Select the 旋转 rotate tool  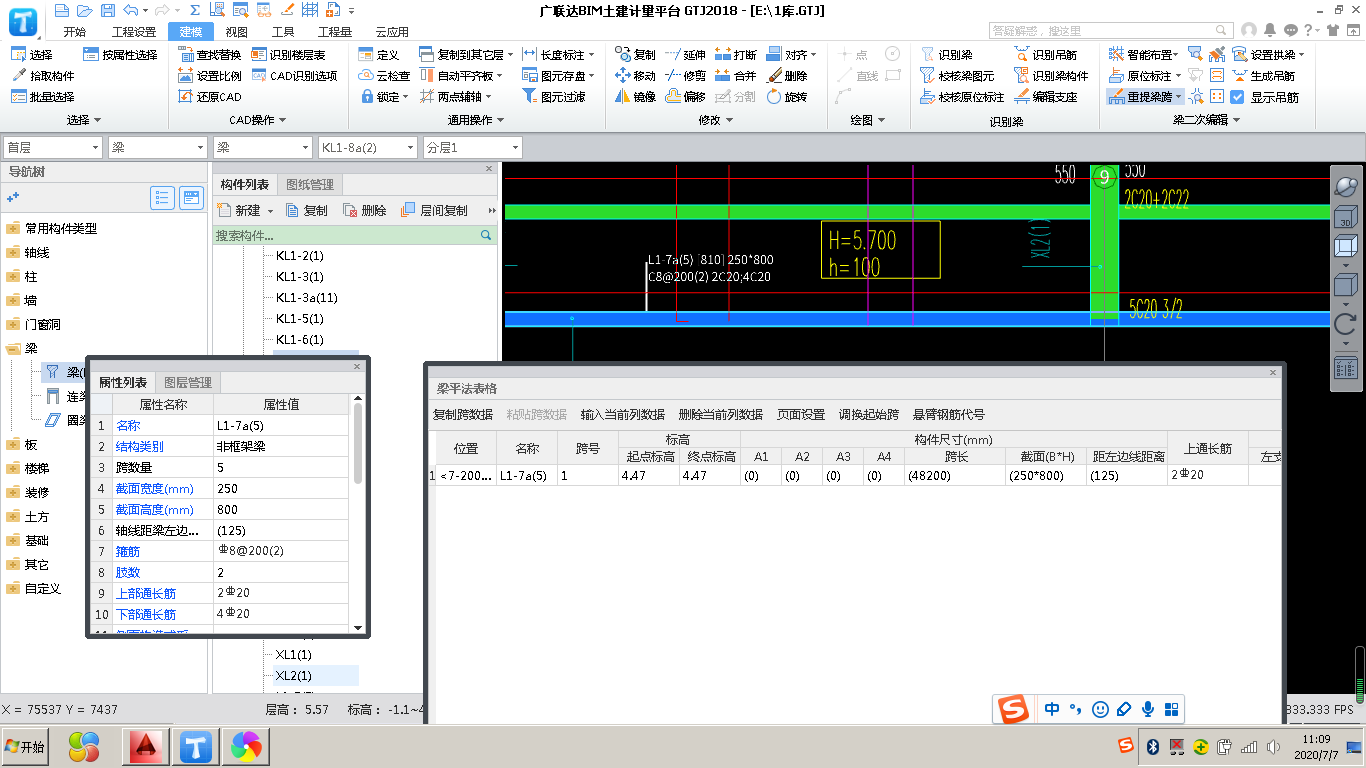click(x=787, y=97)
